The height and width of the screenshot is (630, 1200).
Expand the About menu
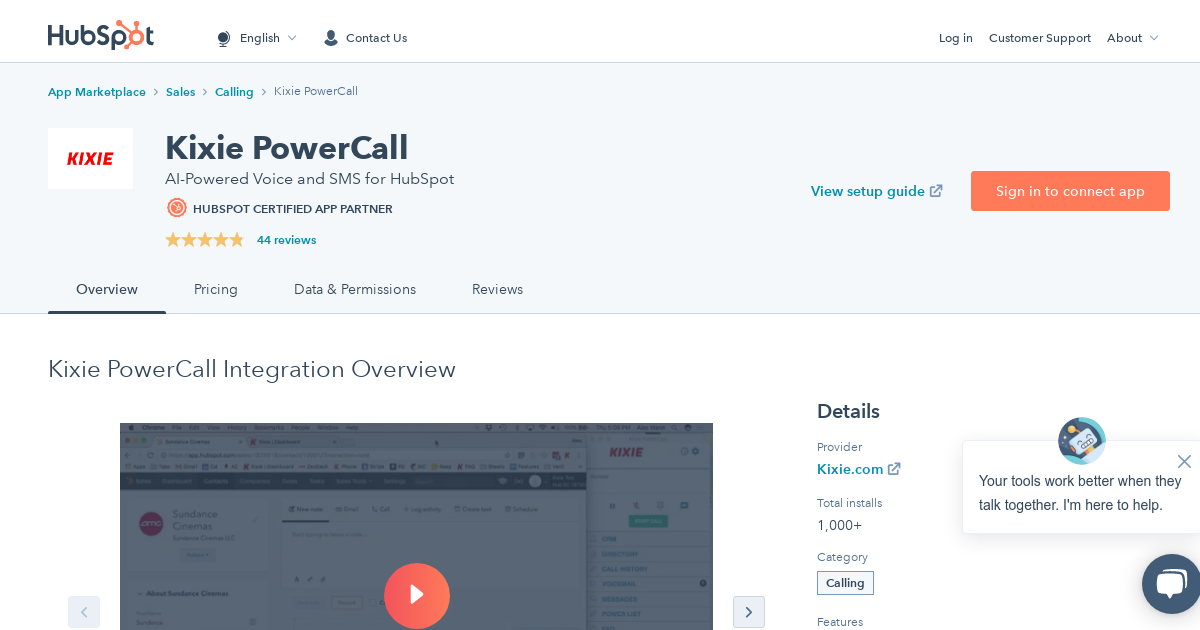click(1132, 38)
